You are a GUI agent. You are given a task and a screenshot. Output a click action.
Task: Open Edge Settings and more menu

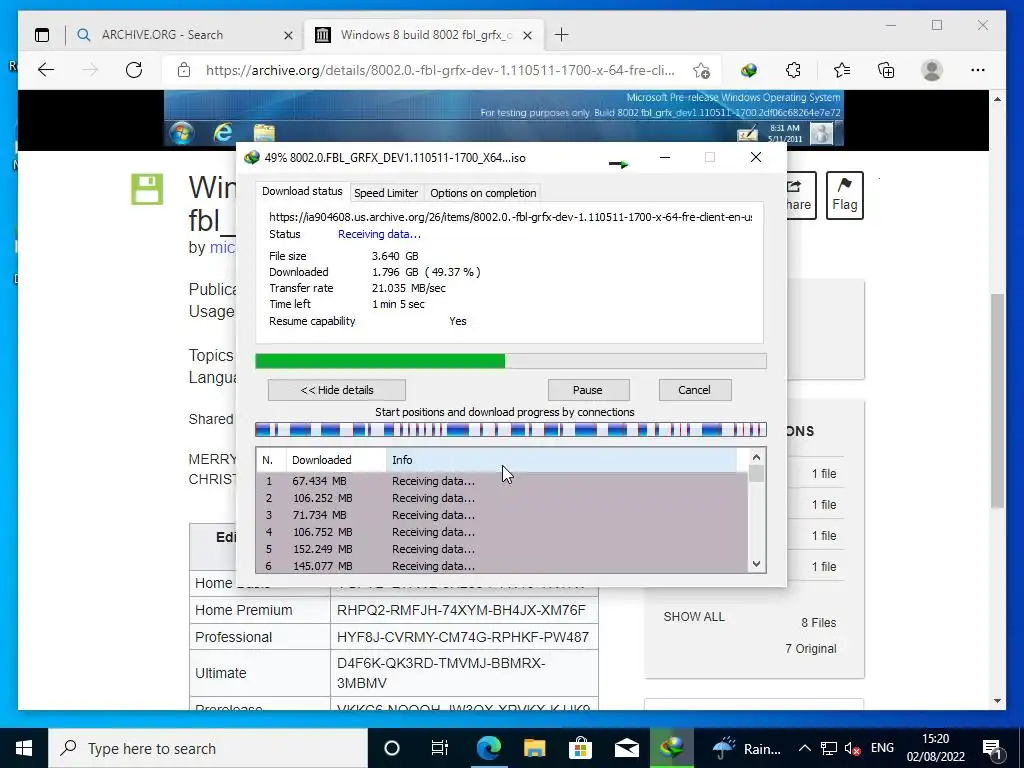tap(978, 70)
